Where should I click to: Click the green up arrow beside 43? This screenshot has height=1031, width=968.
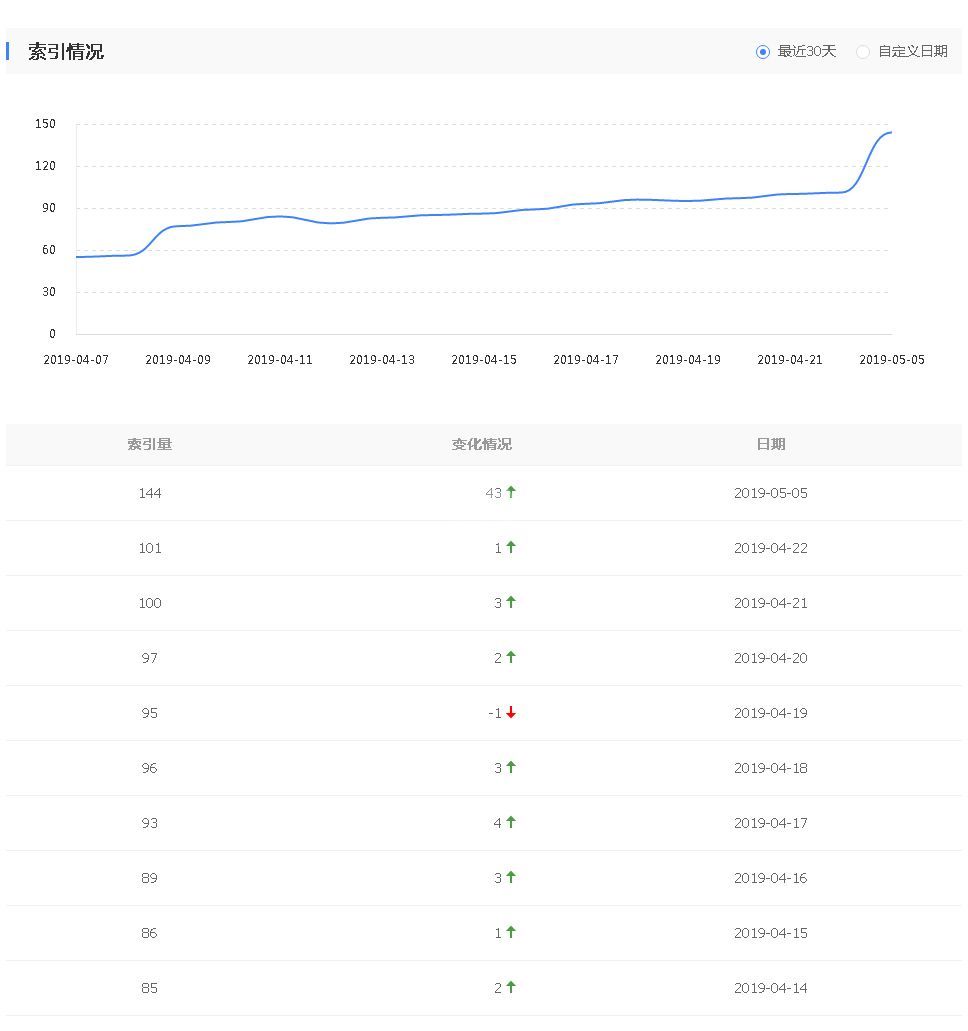[511, 492]
